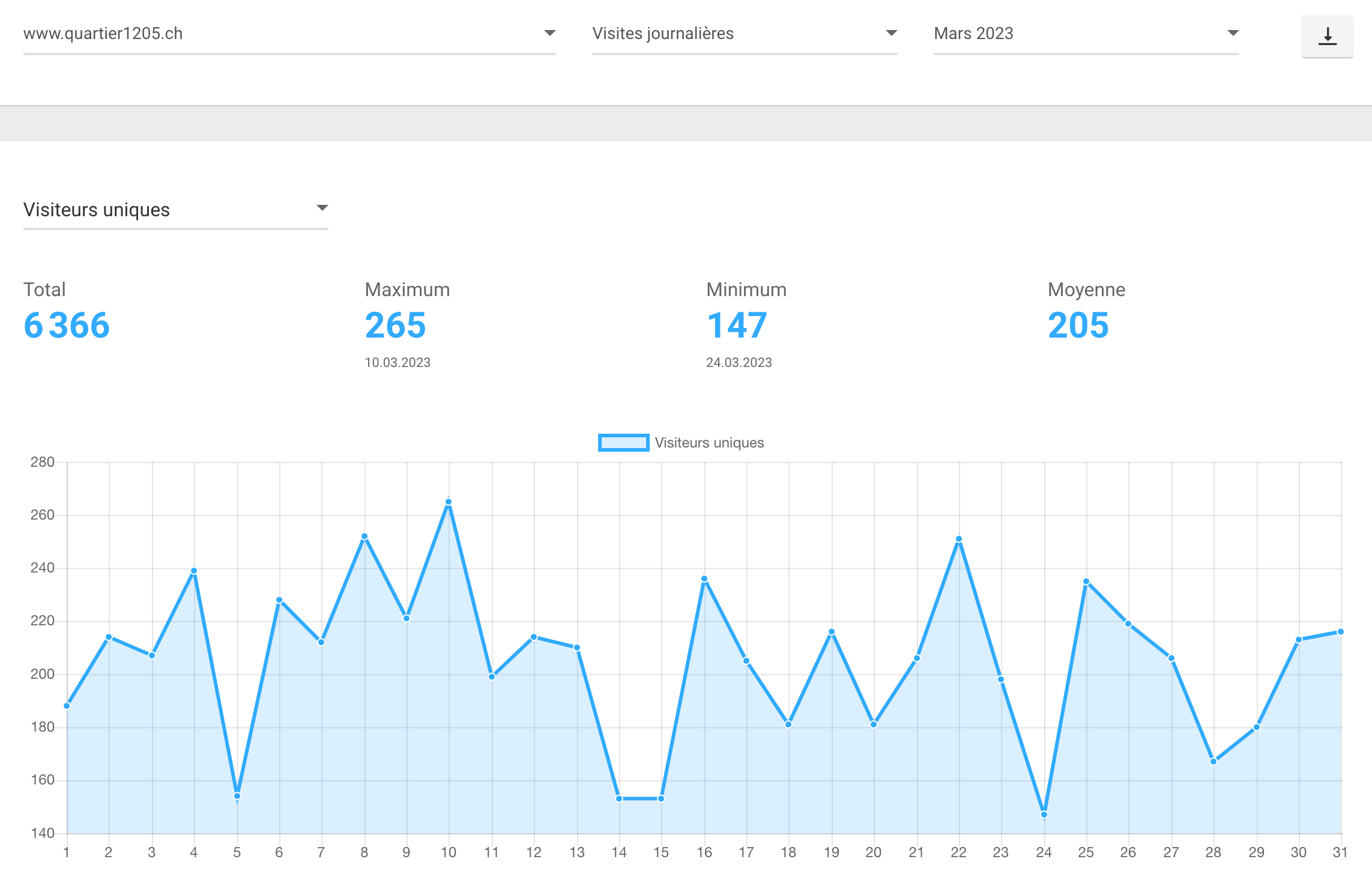Click the data point on day 28
1372x892 pixels.
[1213, 762]
